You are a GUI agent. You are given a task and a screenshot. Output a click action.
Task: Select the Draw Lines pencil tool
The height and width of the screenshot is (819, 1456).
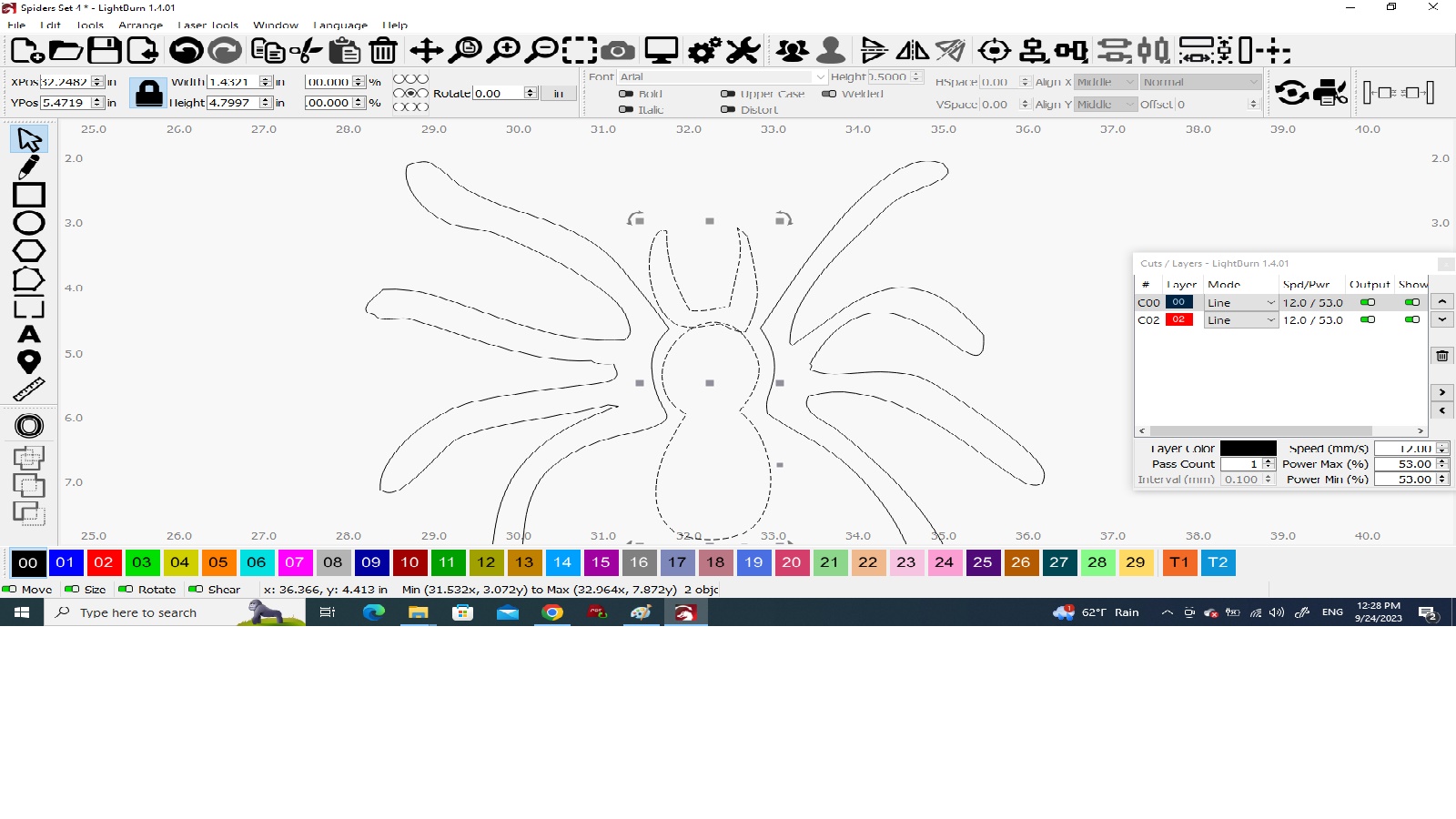(28, 167)
